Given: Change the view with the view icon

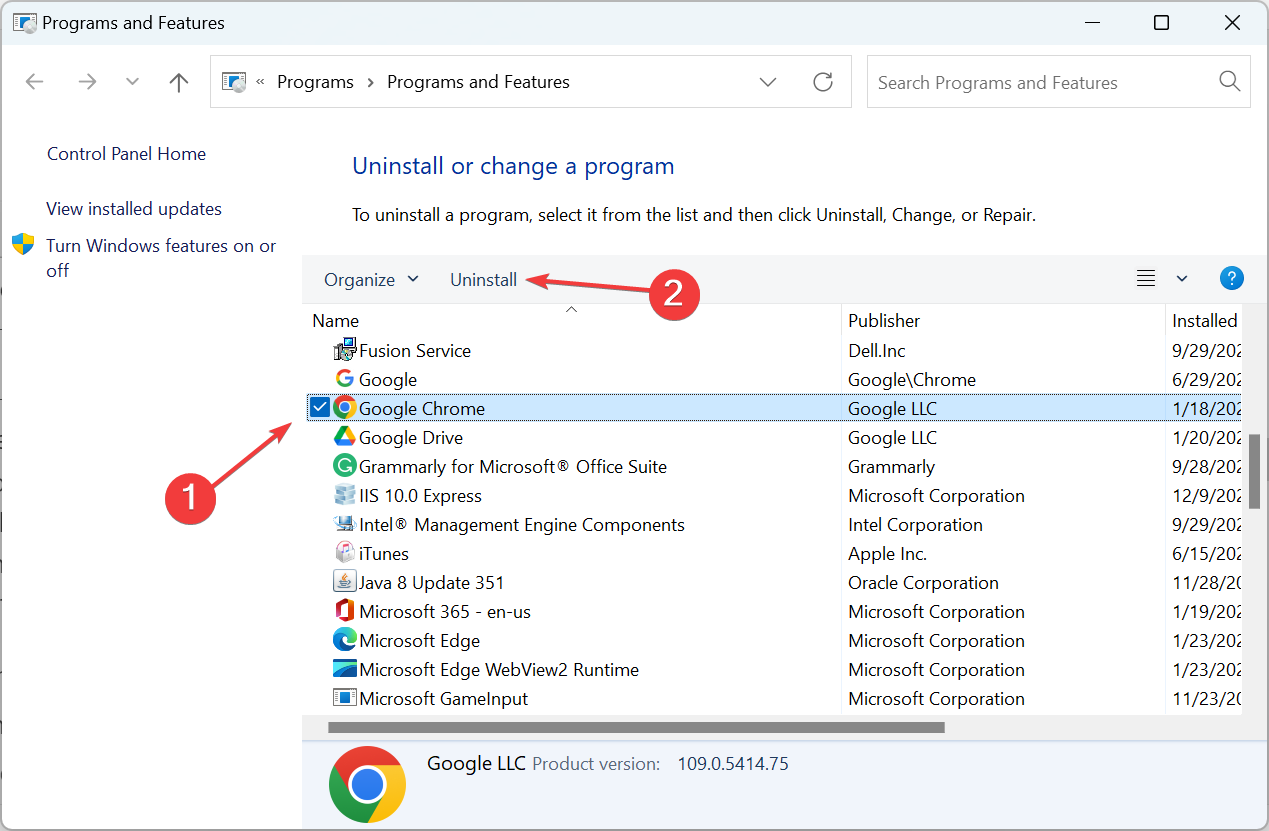Looking at the screenshot, I should [x=1146, y=279].
